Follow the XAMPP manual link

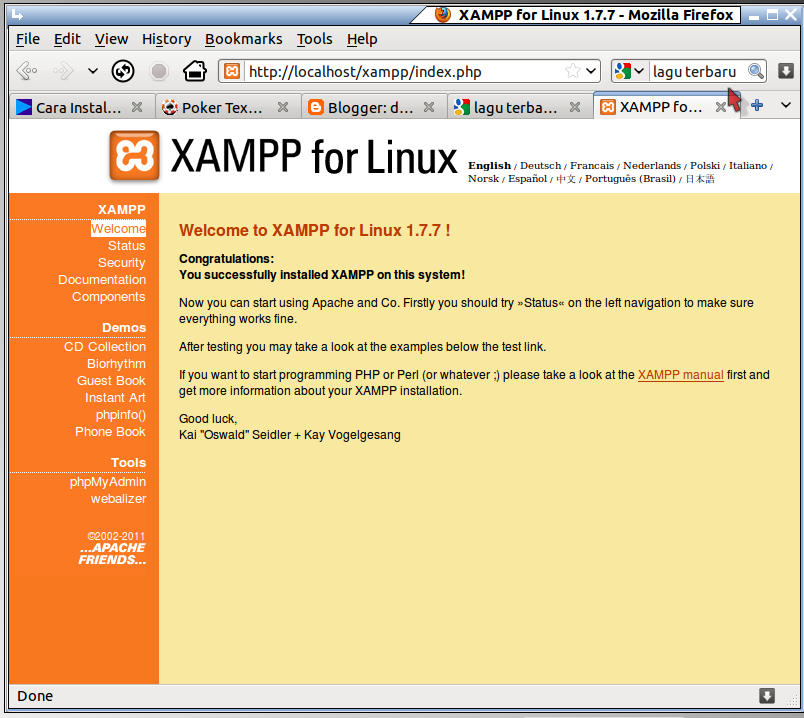pos(680,375)
